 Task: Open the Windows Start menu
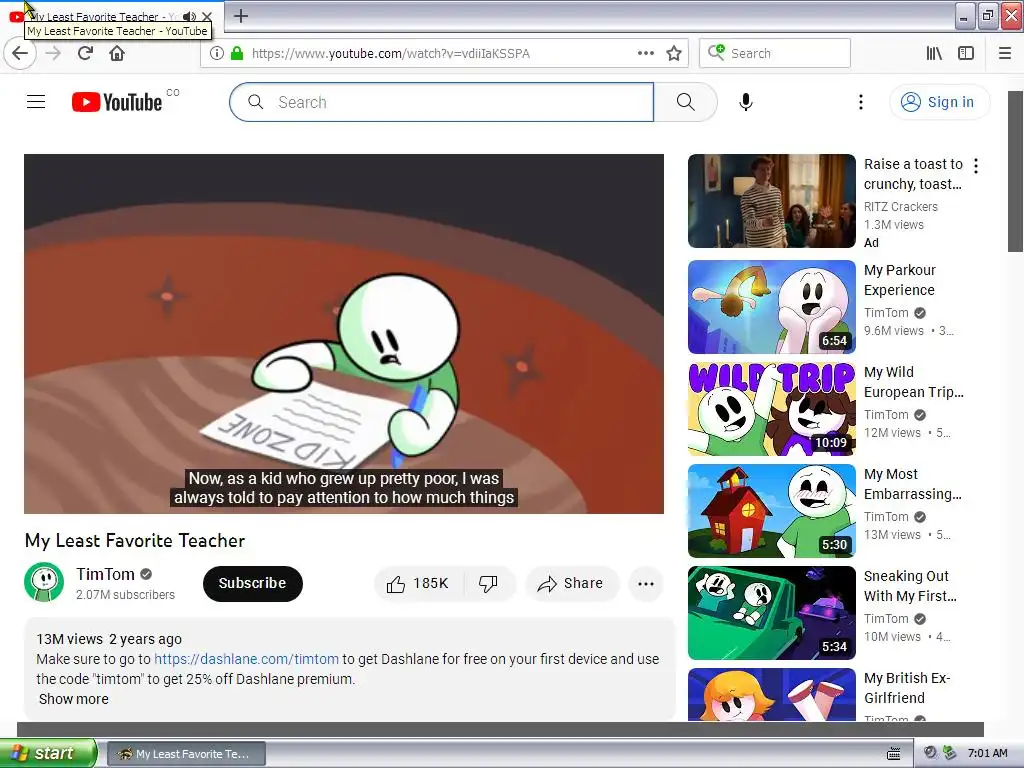click(48, 753)
